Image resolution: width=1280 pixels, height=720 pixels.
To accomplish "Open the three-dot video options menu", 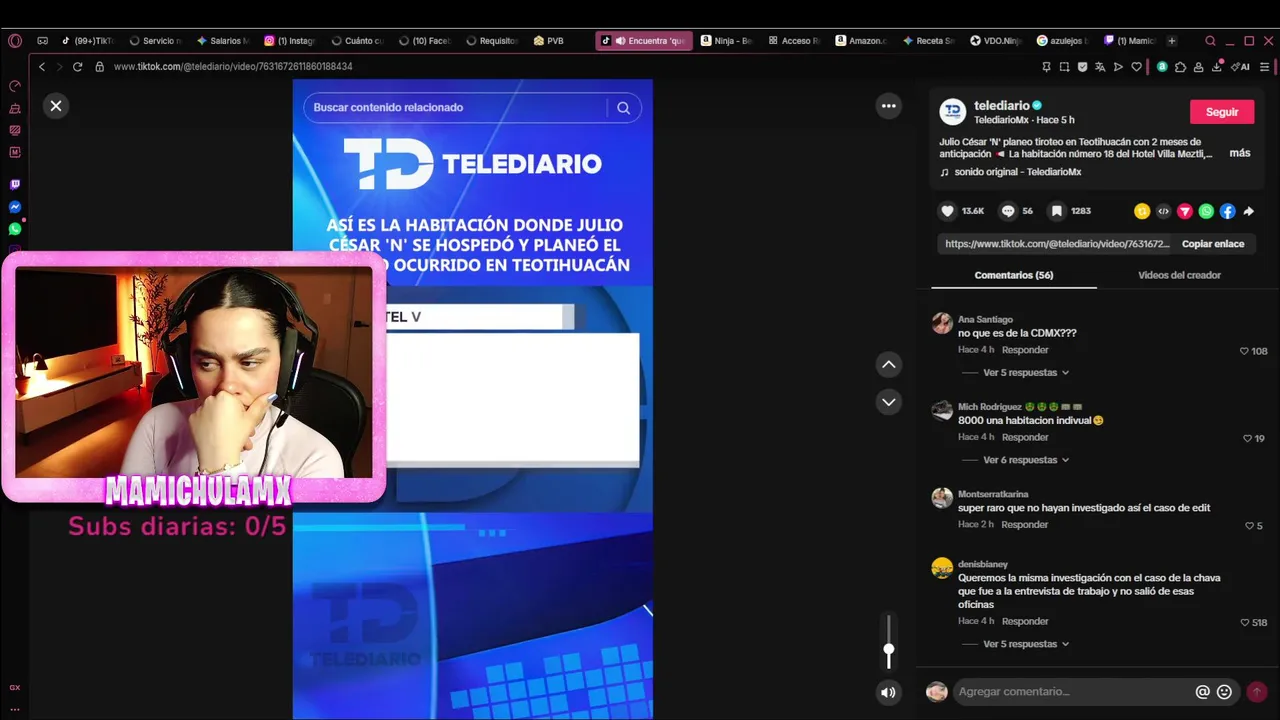I will coord(888,106).
